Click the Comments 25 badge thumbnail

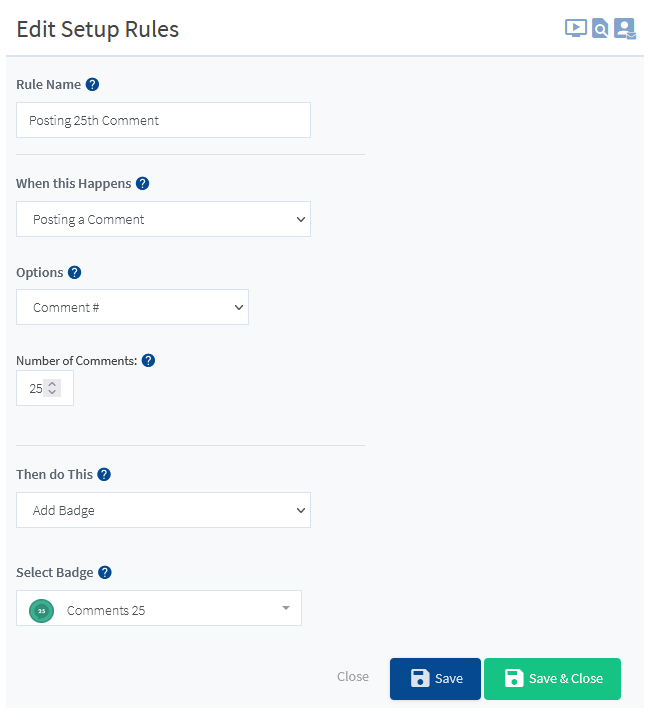pyautogui.click(x=42, y=611)
